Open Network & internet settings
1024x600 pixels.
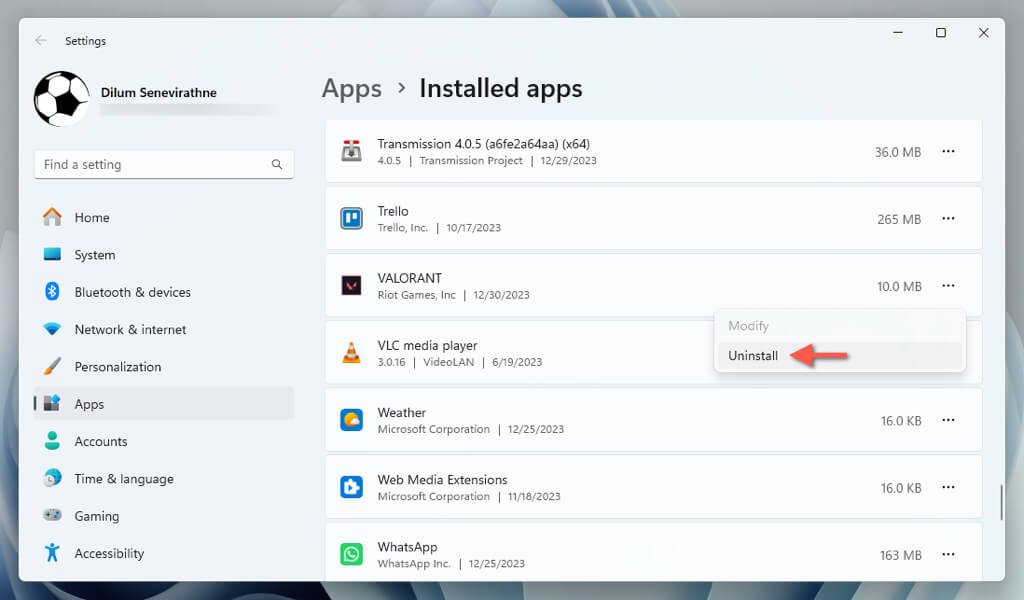pyautogui.click(x=130, y=329)
